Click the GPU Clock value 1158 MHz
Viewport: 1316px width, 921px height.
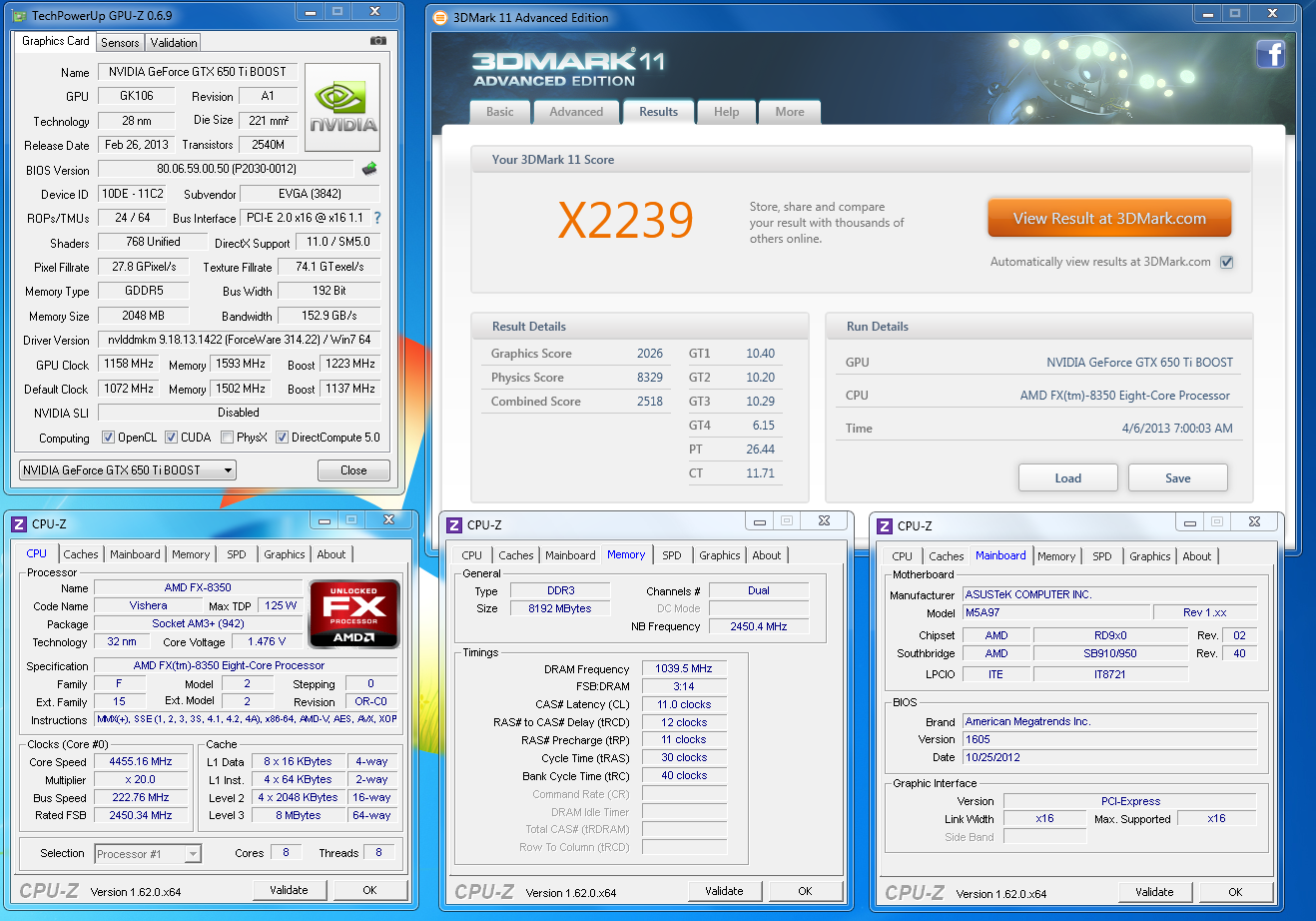pos(129,364)
